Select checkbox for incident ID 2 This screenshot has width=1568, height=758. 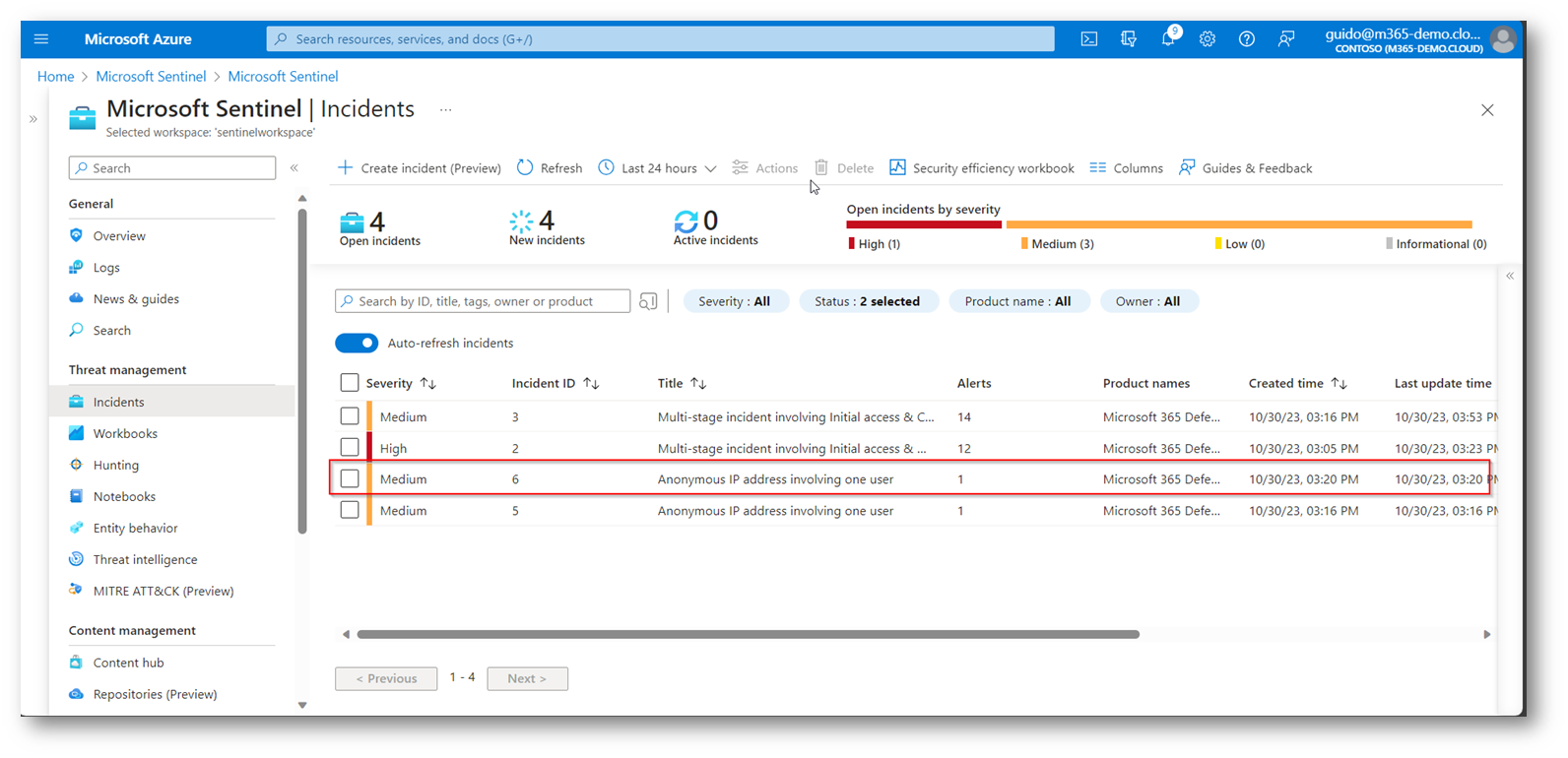tap(350, 447)
